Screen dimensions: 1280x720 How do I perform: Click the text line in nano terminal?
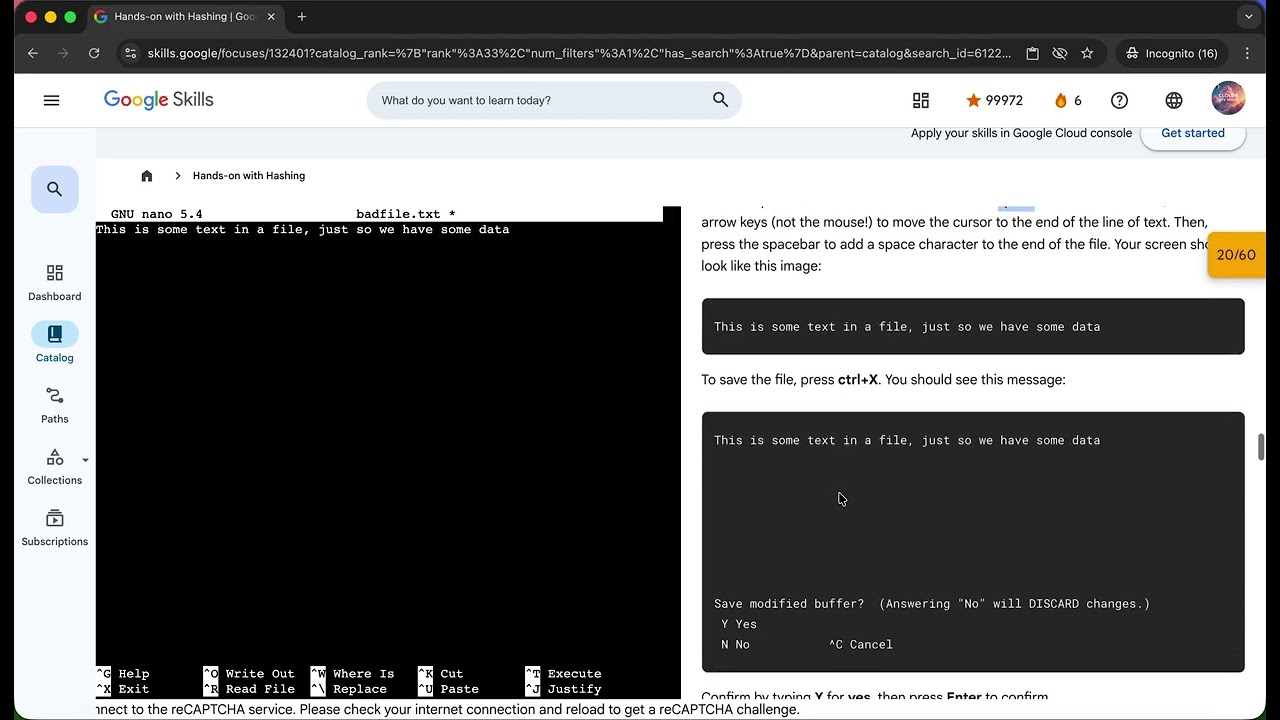point(303,230)
